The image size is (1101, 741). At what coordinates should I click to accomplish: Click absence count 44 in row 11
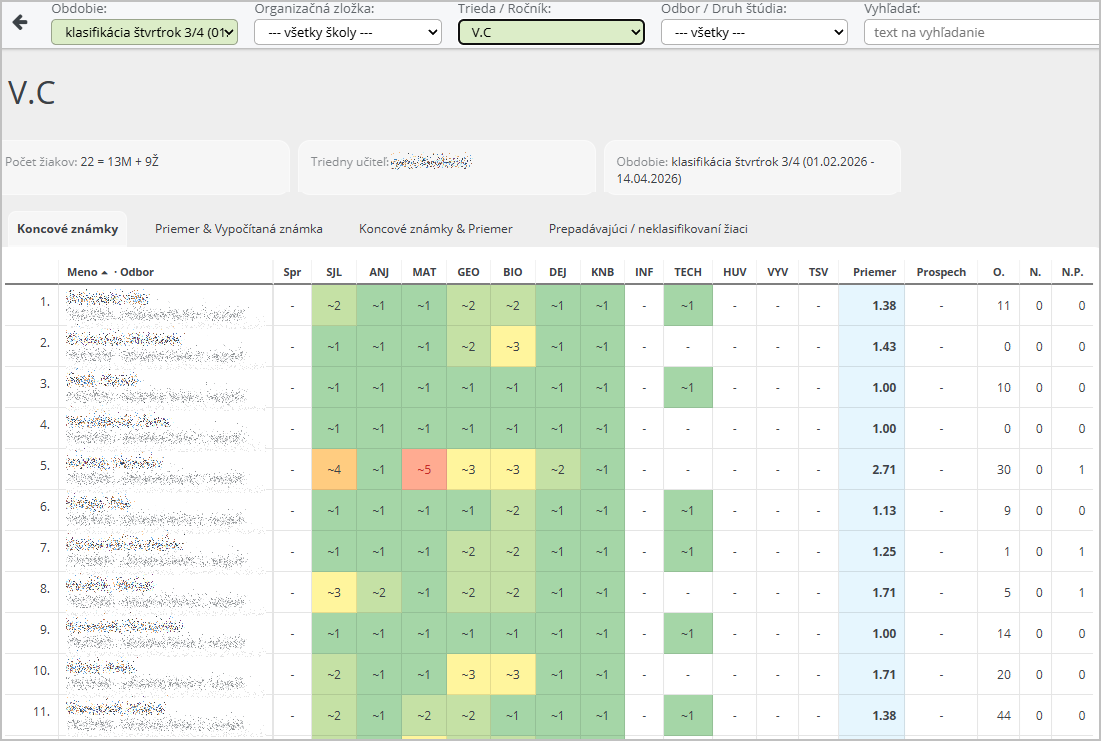1002,715
